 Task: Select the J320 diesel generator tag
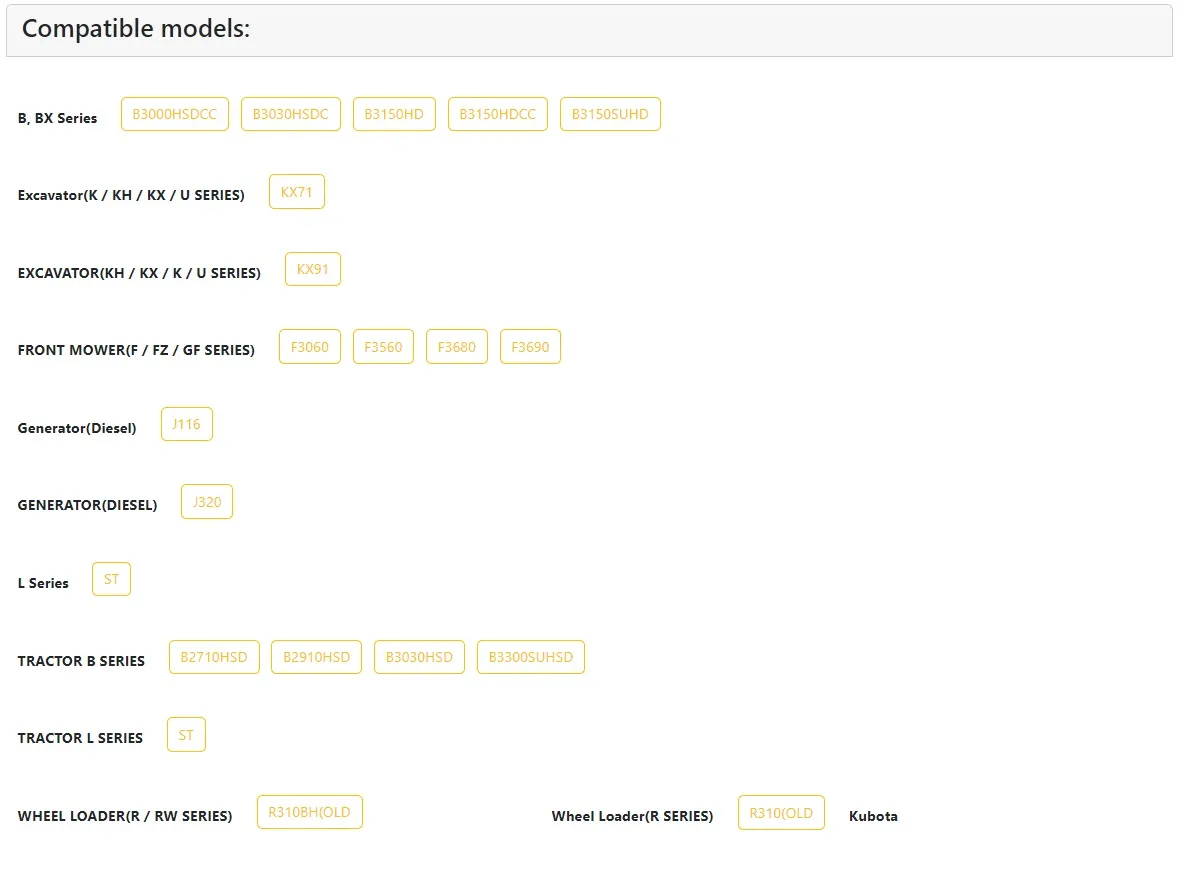(x=206, y=502)
